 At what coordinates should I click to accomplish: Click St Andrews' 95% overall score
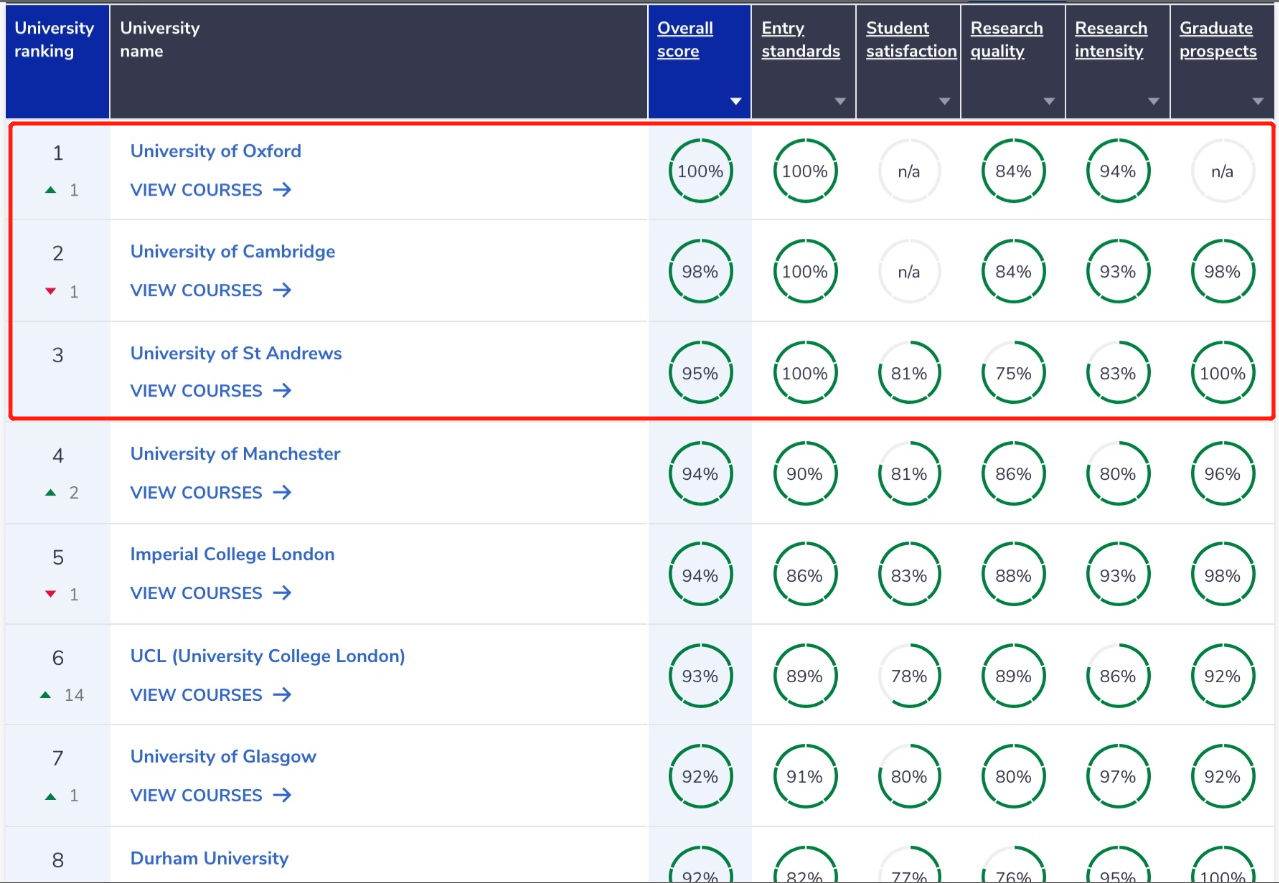700,373
